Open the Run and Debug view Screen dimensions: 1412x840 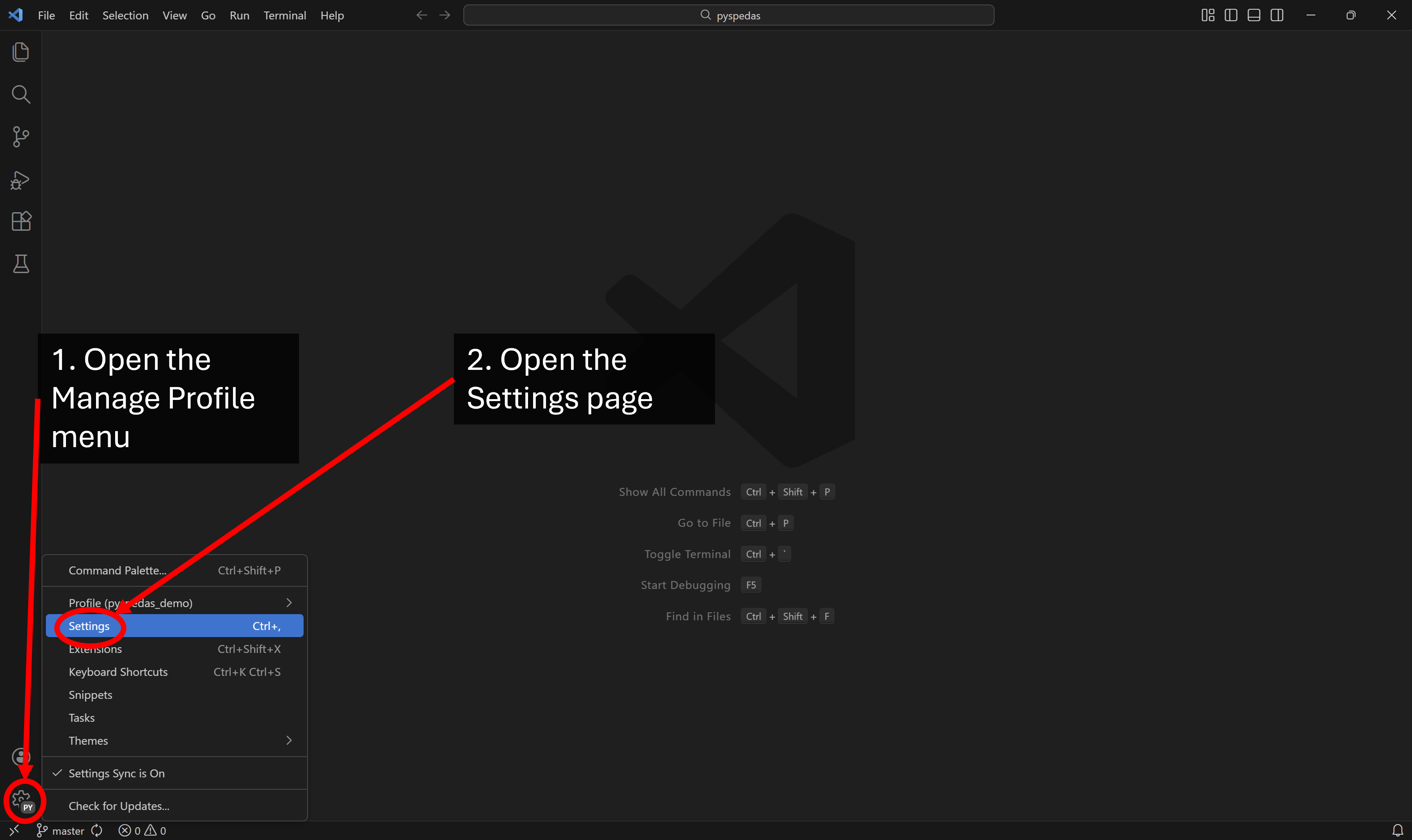pos(21,180)
